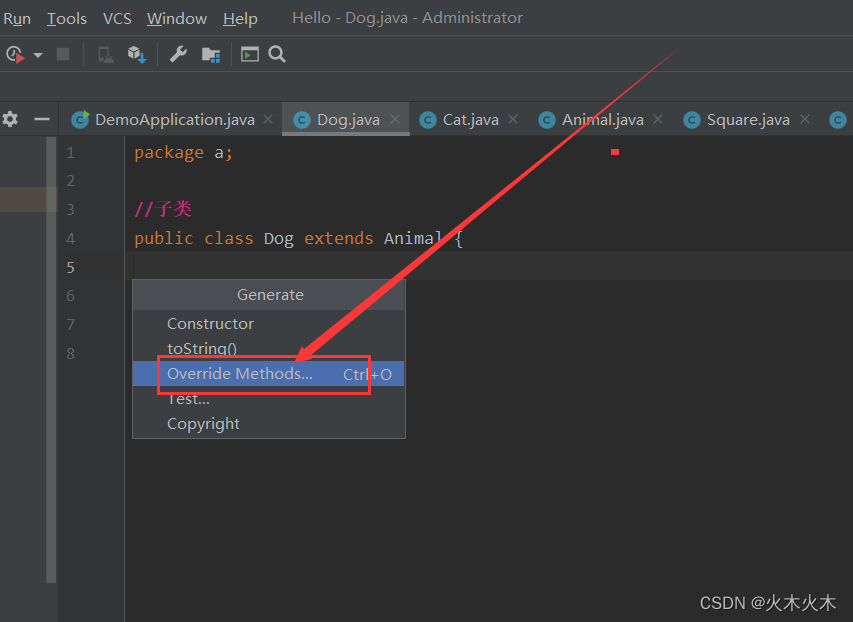Choose Test... in Generate popup
Image resolution: width=853 pixels, height=622 pixels.
[x=269, y=399]
